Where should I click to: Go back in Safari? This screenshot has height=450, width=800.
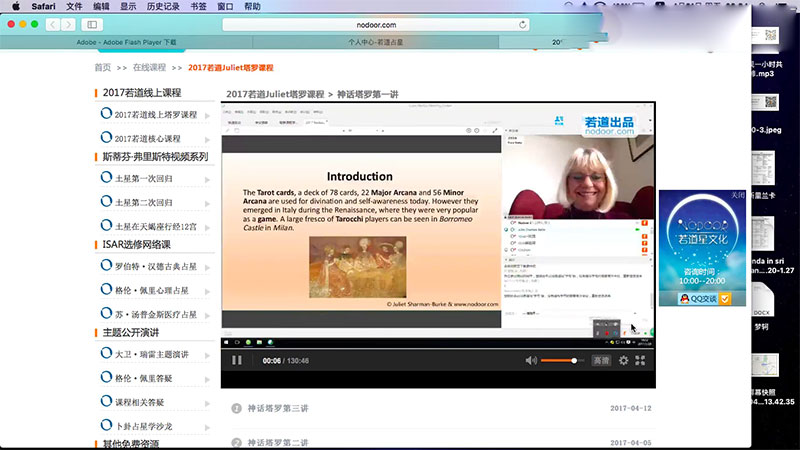pos(53,24)
